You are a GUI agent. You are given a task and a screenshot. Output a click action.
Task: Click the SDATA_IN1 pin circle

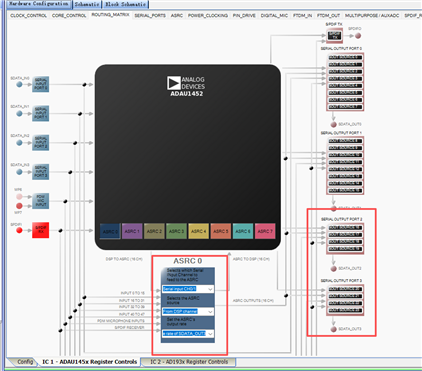(x=19, y=114)
